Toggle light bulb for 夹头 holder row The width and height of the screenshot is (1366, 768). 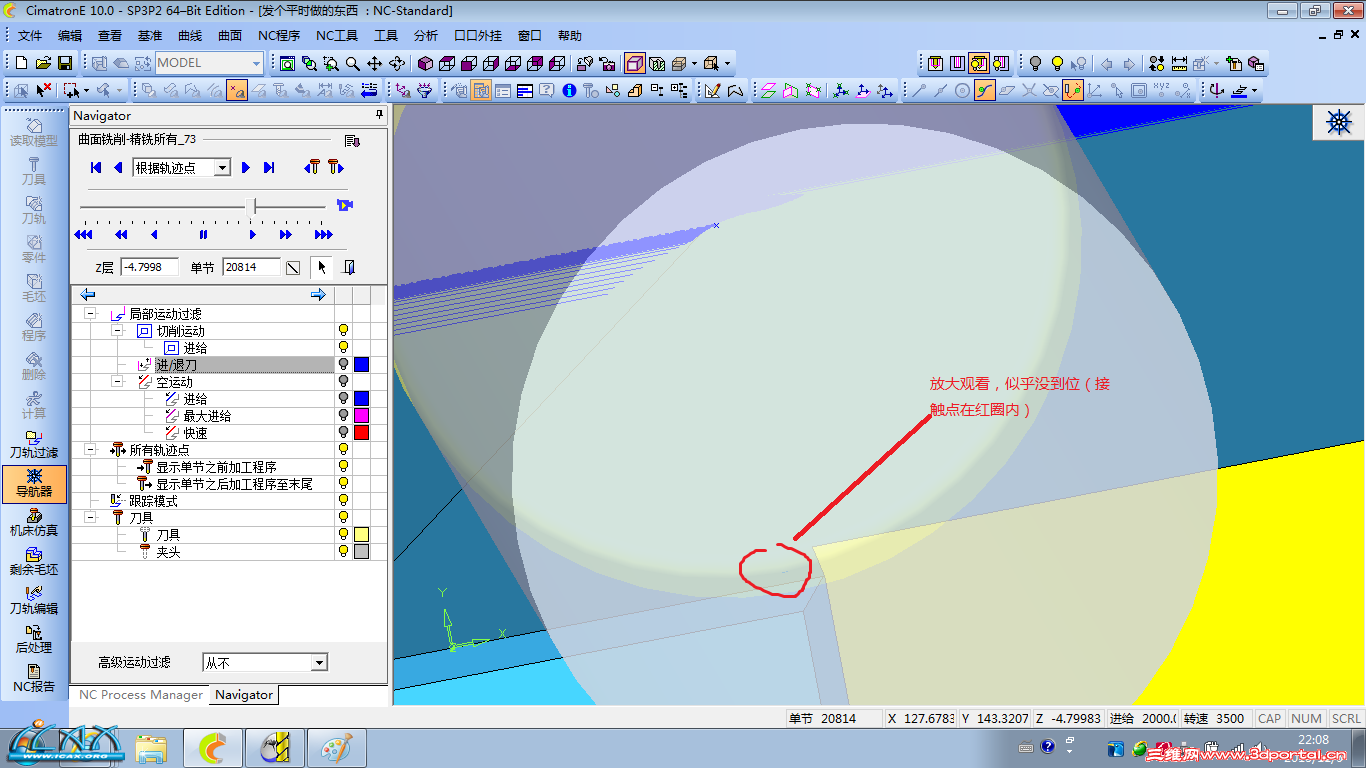[343, 551]
